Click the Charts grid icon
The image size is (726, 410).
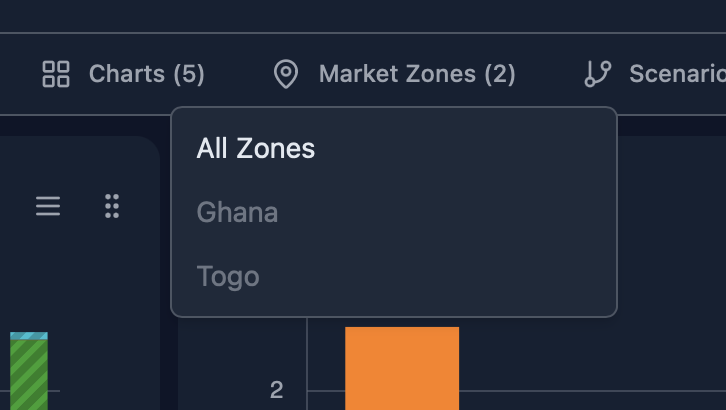coord(56,74)
